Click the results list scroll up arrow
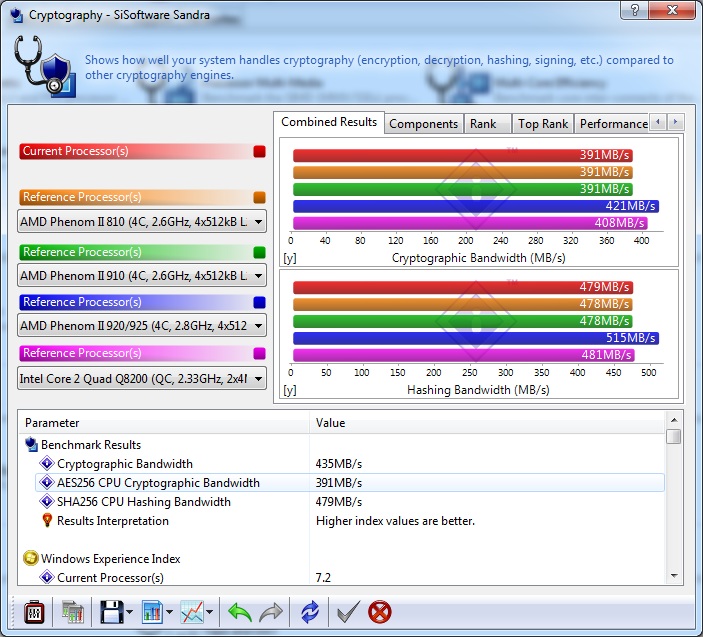The width and height of the screenshot is (703, 637). click(674, 420)
